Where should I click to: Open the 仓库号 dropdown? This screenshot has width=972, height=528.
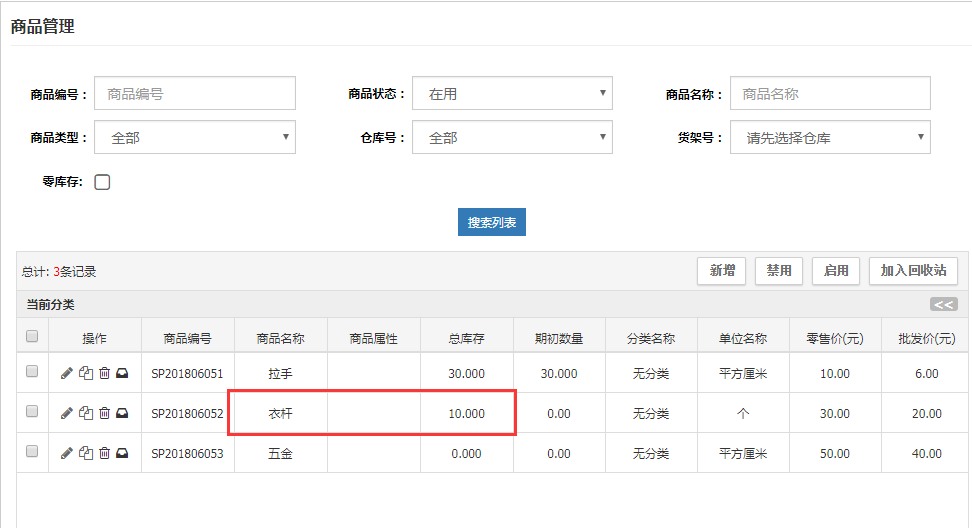(x=512, y=138)
